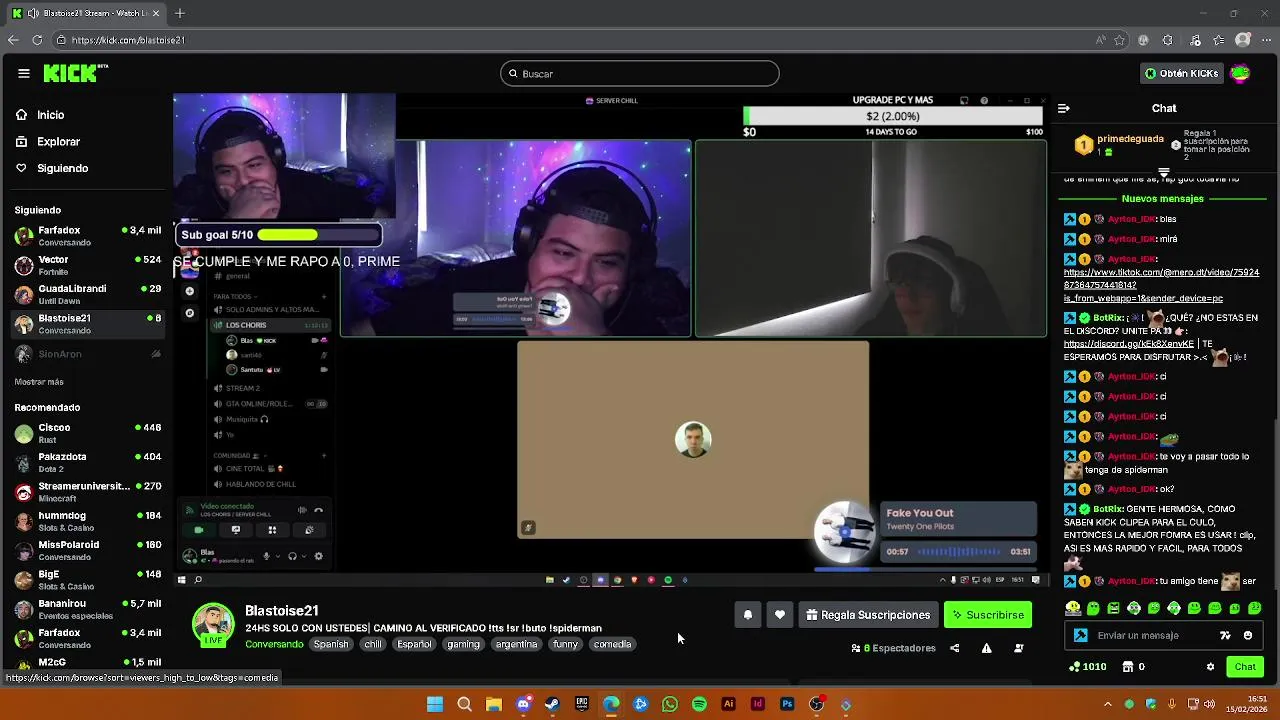Click the browser back arrow
Screen dimensions: 1280x720
(13, 40)
